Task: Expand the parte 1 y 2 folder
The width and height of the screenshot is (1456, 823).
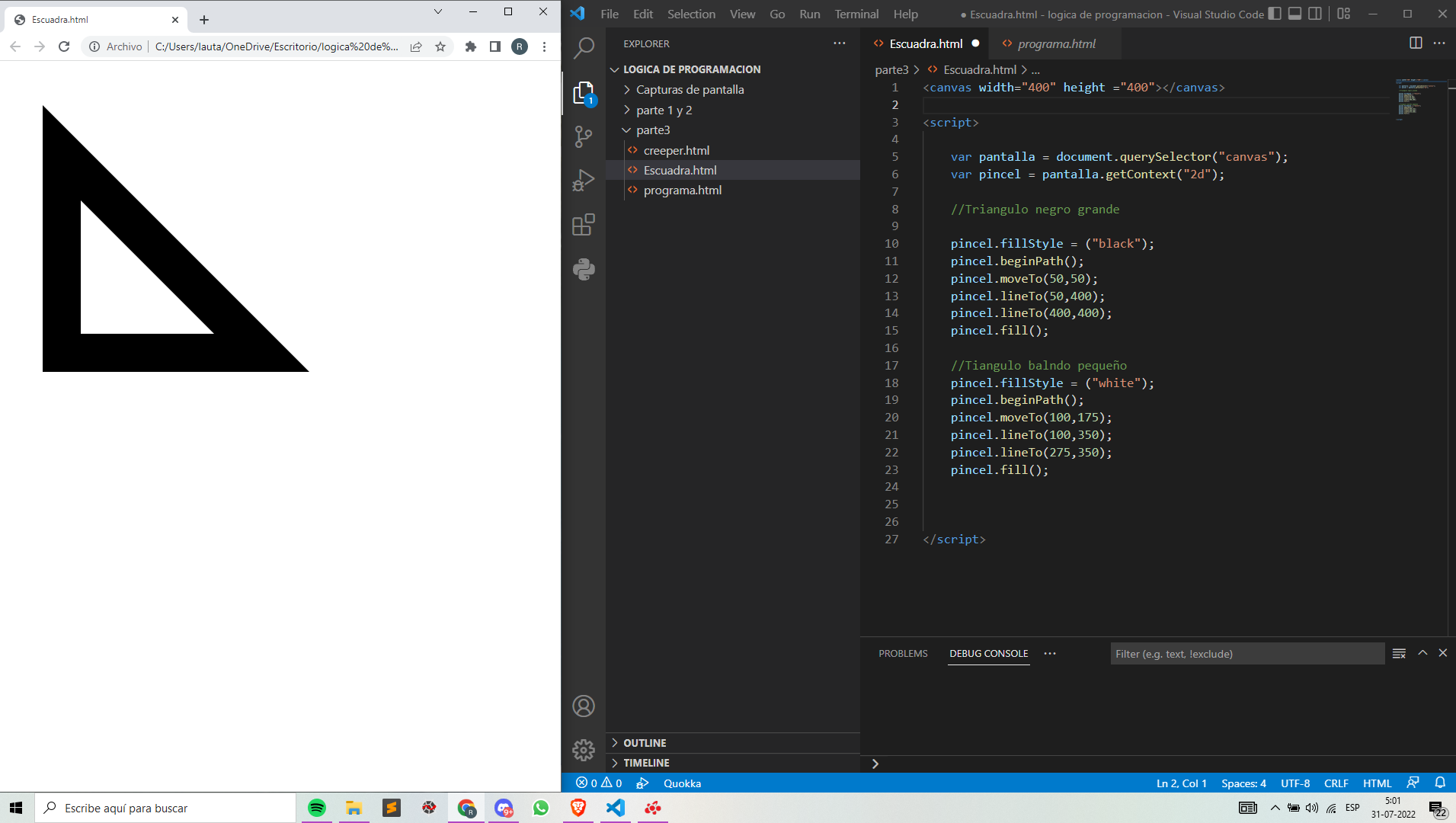Action: [x=664, y=110]
